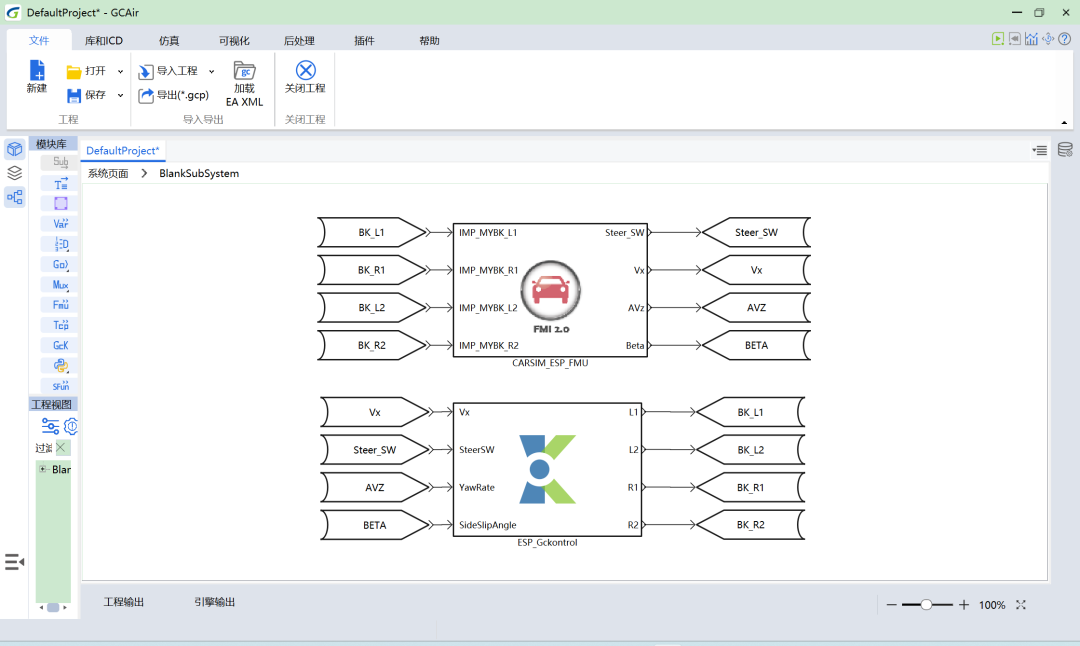Image resolution: width=1080 pixels, height=646 pixels.
Task: Expand the 导入工程 dropdown arrow
Action: [211, 72]
